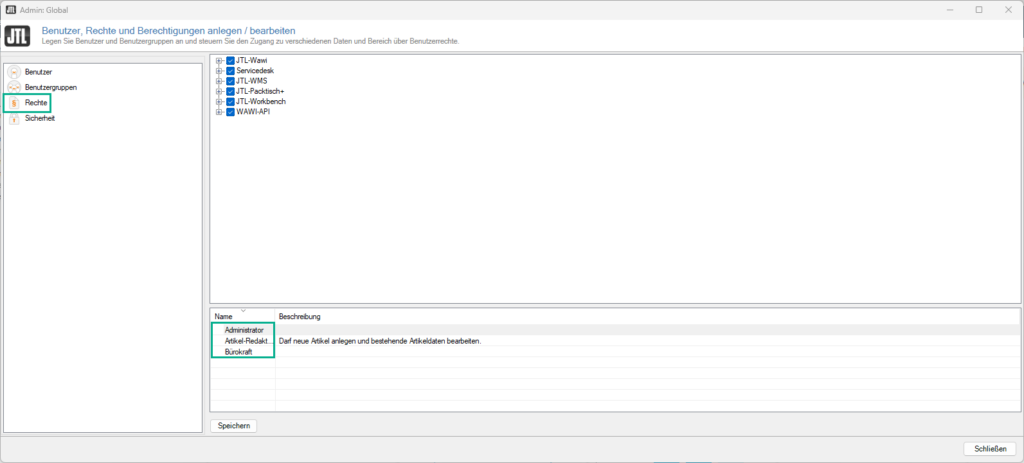This screenshot has height=463, width=1024.
Task: Click the JTL logo in header
Action: (x=17, y=36)
